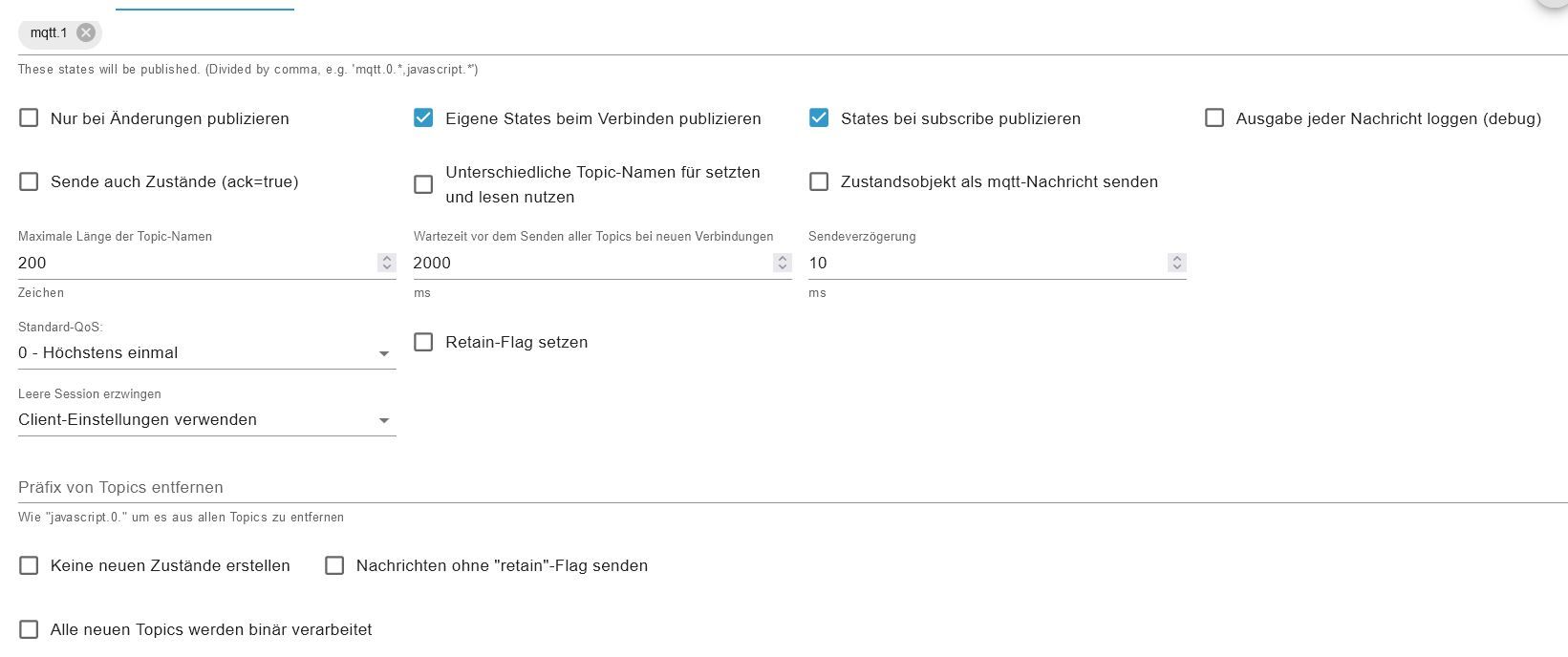Click the Sendeverzögerung input field
Screen dimensions: 1568x657
click(x=984, y=263)
